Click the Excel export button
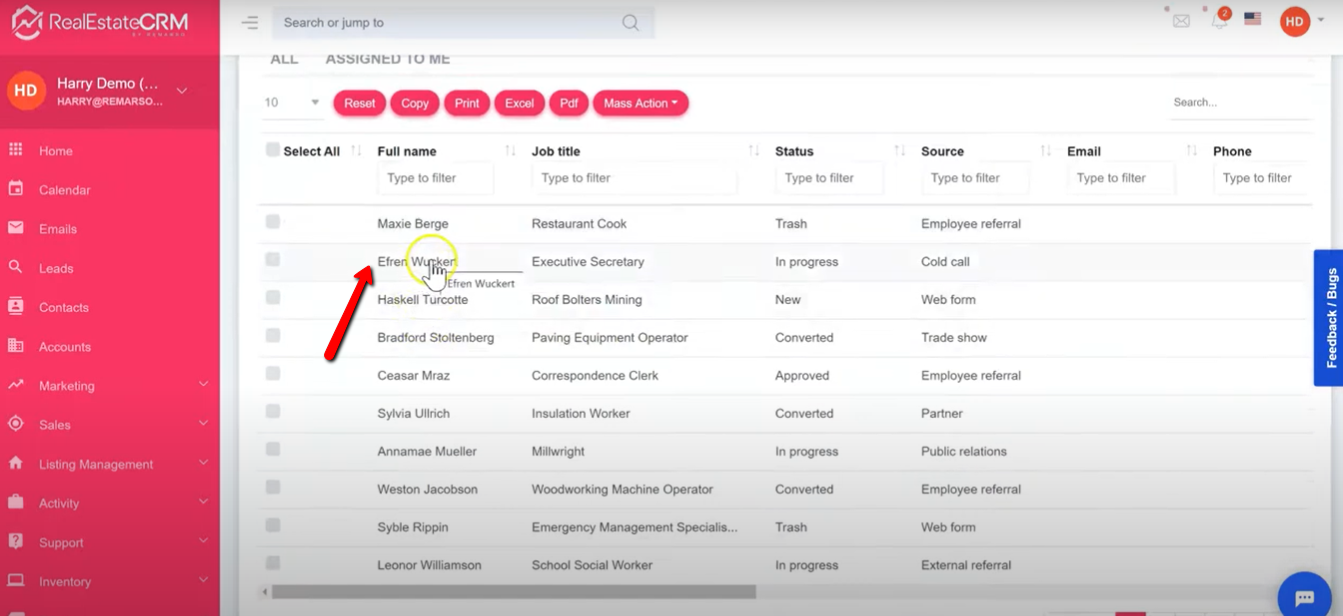1343x616 pixels. pyautogui.click(x=519, y=103)
